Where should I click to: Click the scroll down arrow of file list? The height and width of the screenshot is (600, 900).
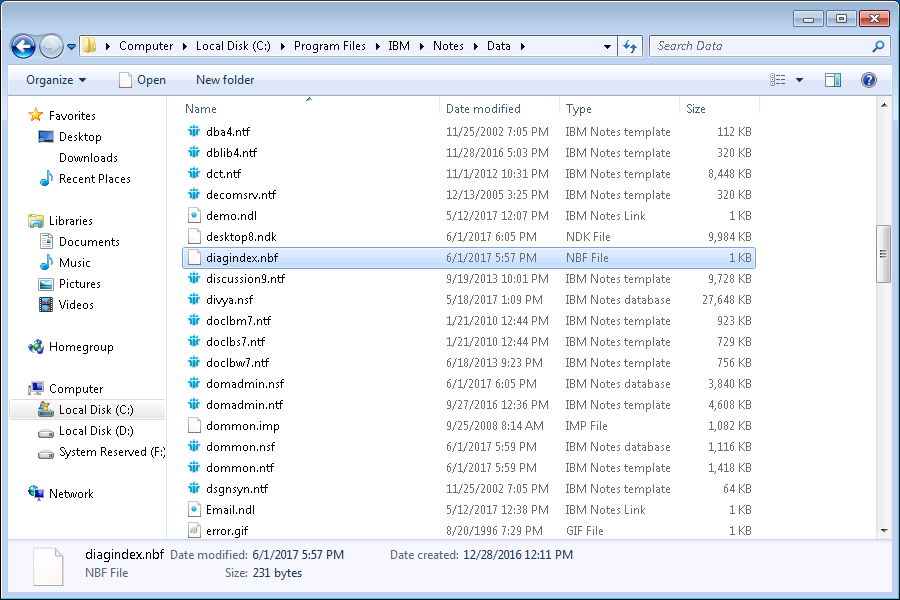click(884, 531)
